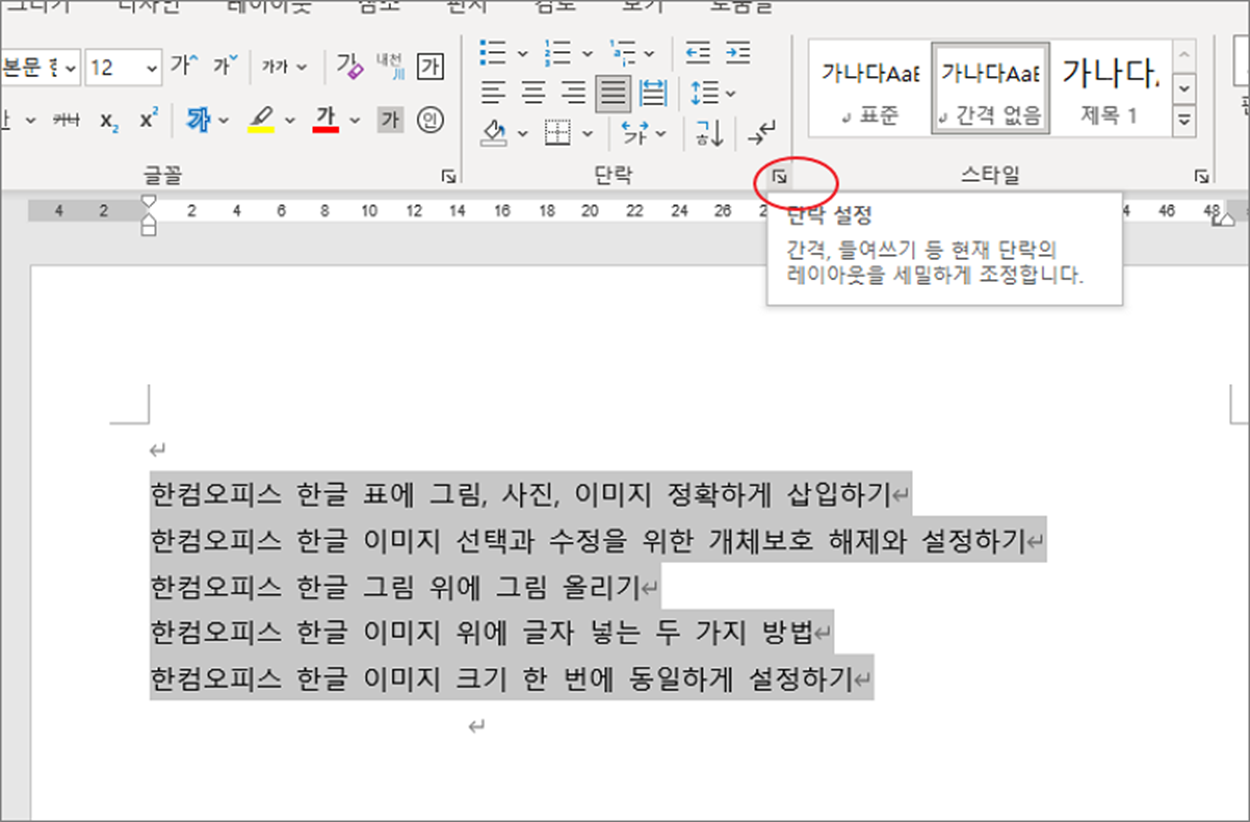Expand the font color dropdown arrow
The width and height of the screenshot is (1250, 822).
pos(355,120)
